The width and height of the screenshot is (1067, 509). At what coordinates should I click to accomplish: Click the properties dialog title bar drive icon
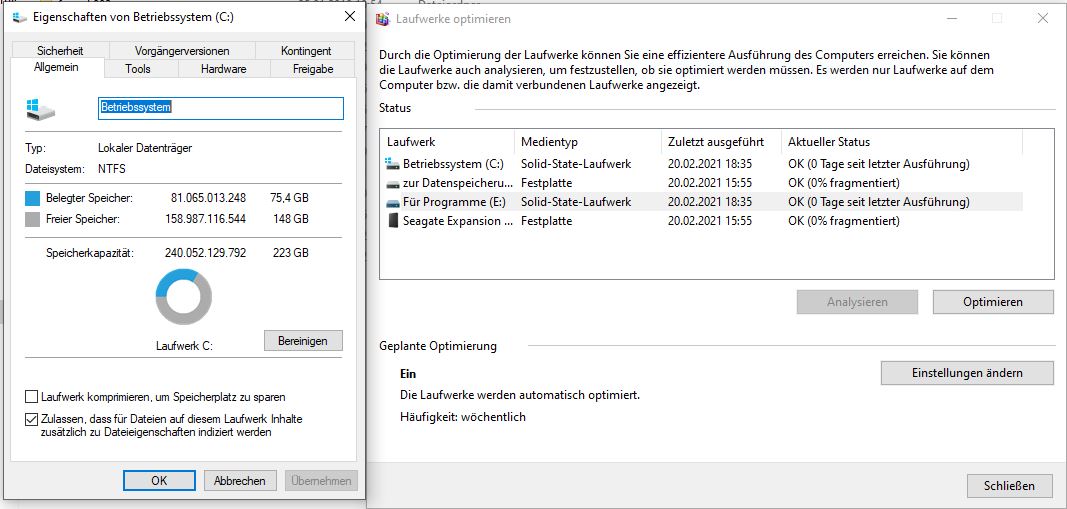click(20, 18)
